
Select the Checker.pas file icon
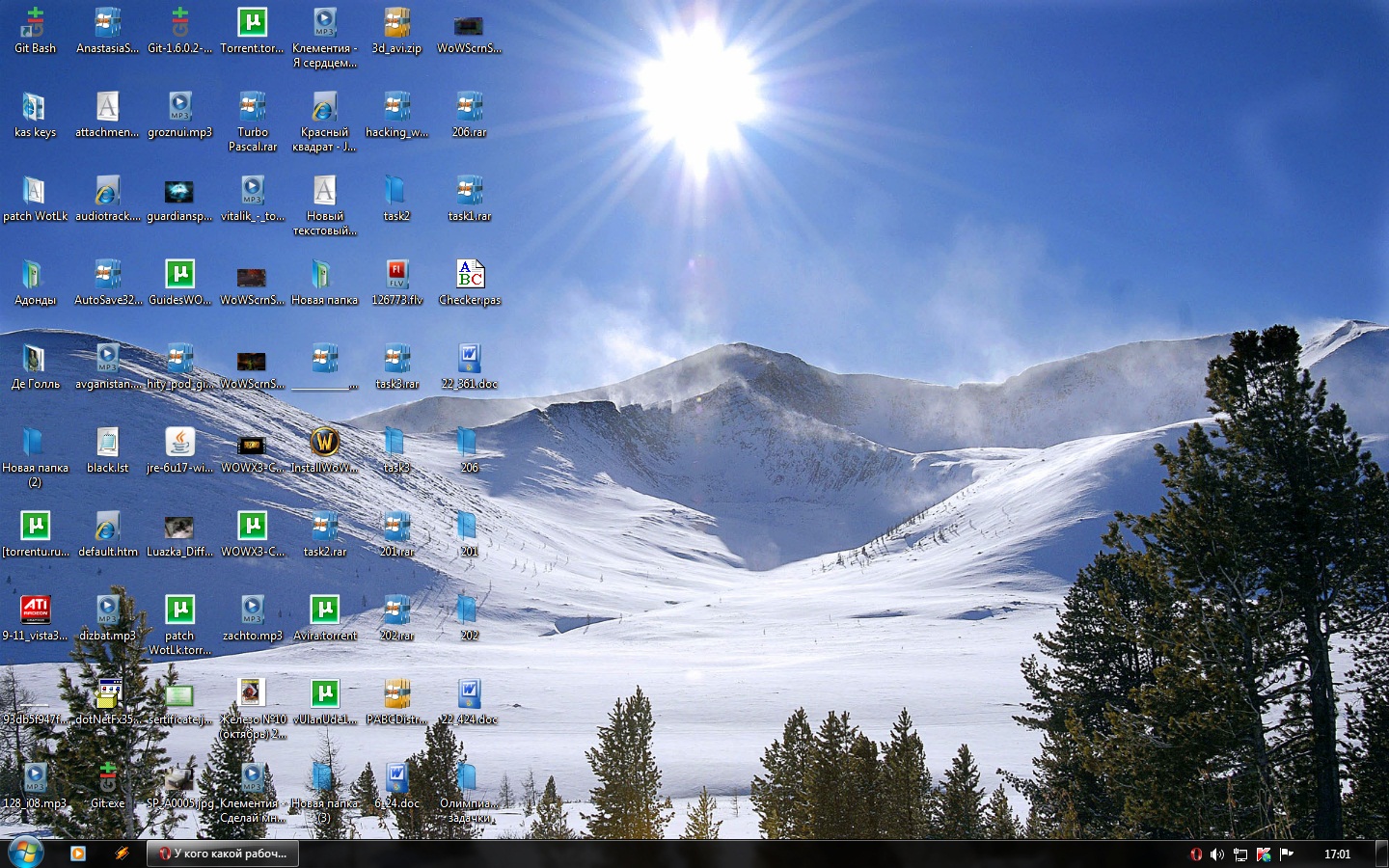470,277
